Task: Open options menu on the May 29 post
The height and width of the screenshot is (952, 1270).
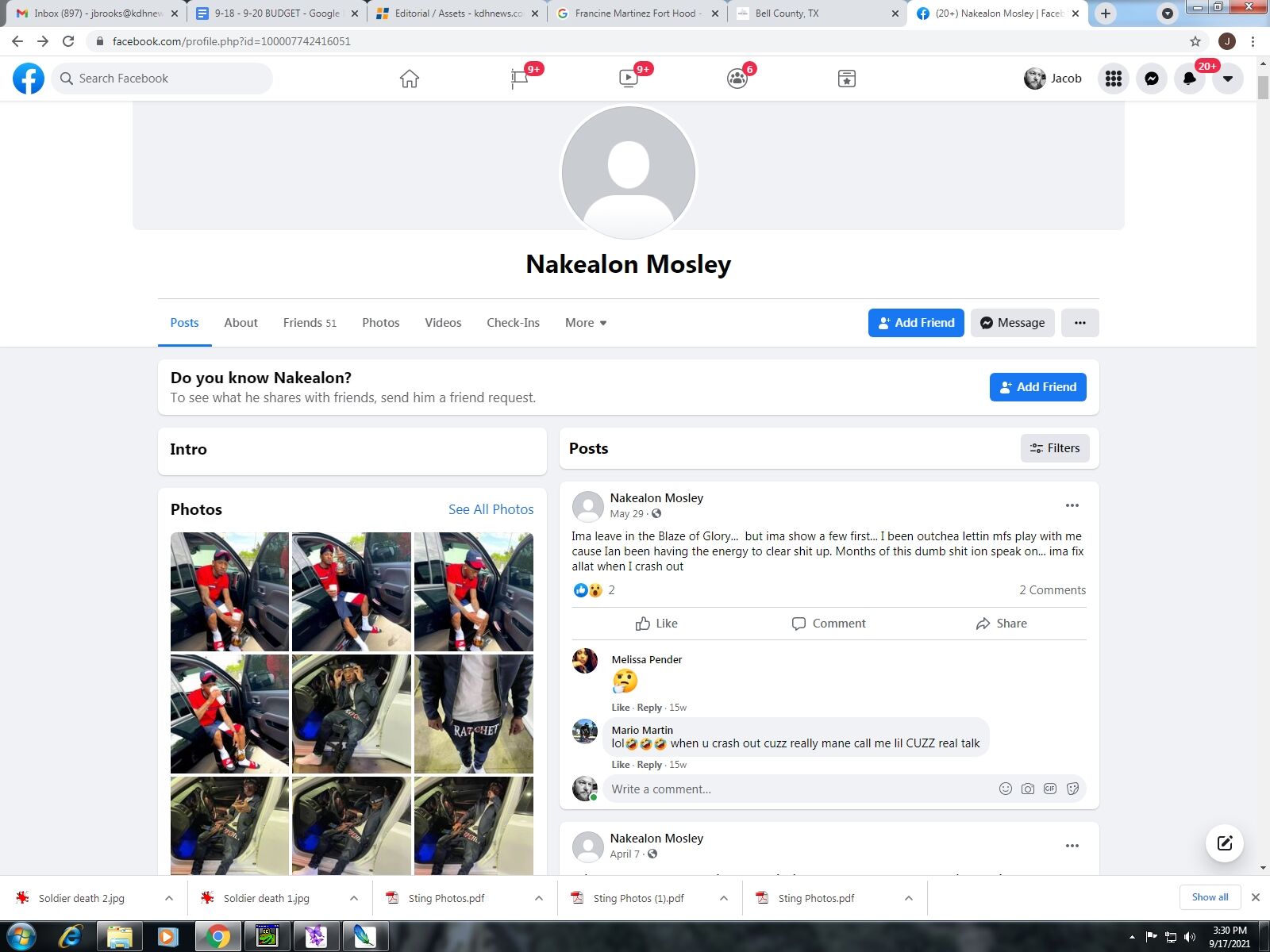Action: point(1072,506)
